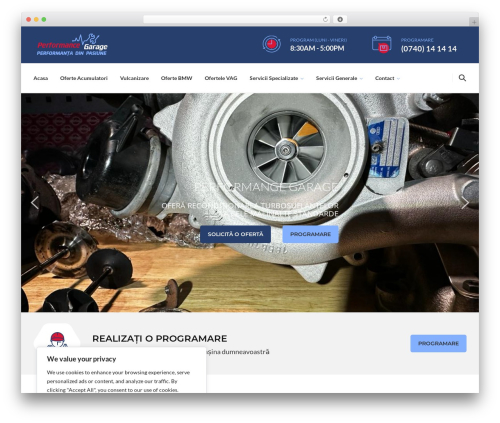Go to previous slide arrow
500x423 pixels.
(x=34, y=203)
